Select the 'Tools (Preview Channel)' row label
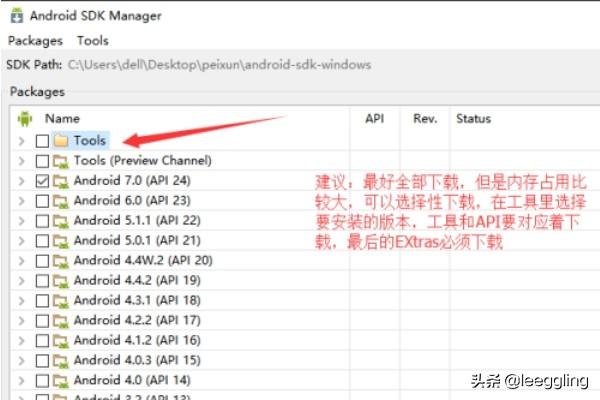Screen dimensions: 600x400 pos(143,161)
